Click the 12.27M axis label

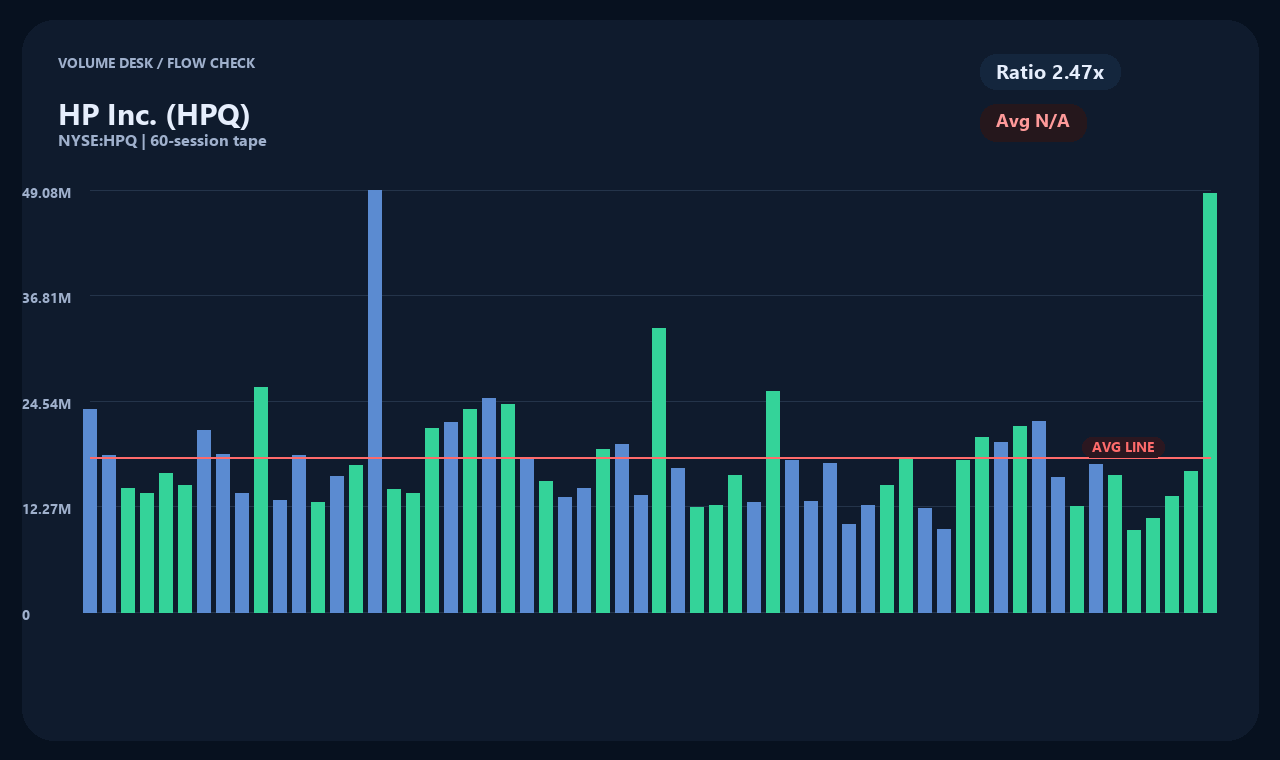pyautogui.click(x=46, y=509)
